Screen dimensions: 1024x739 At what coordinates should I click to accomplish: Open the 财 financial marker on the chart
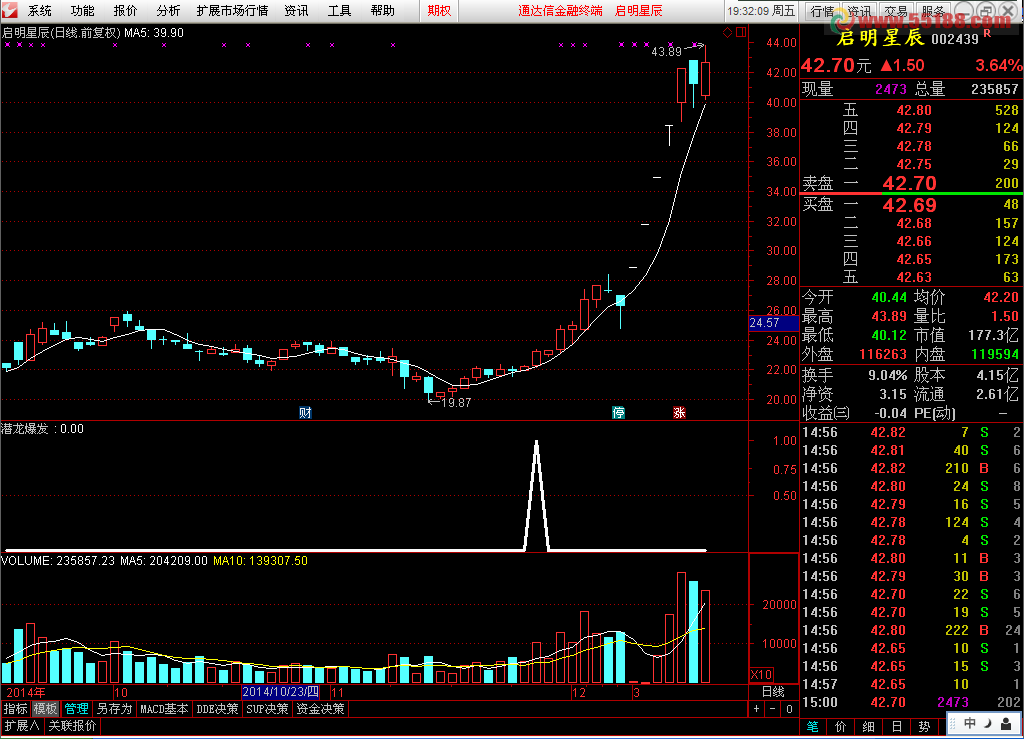(x=305, y=413)
